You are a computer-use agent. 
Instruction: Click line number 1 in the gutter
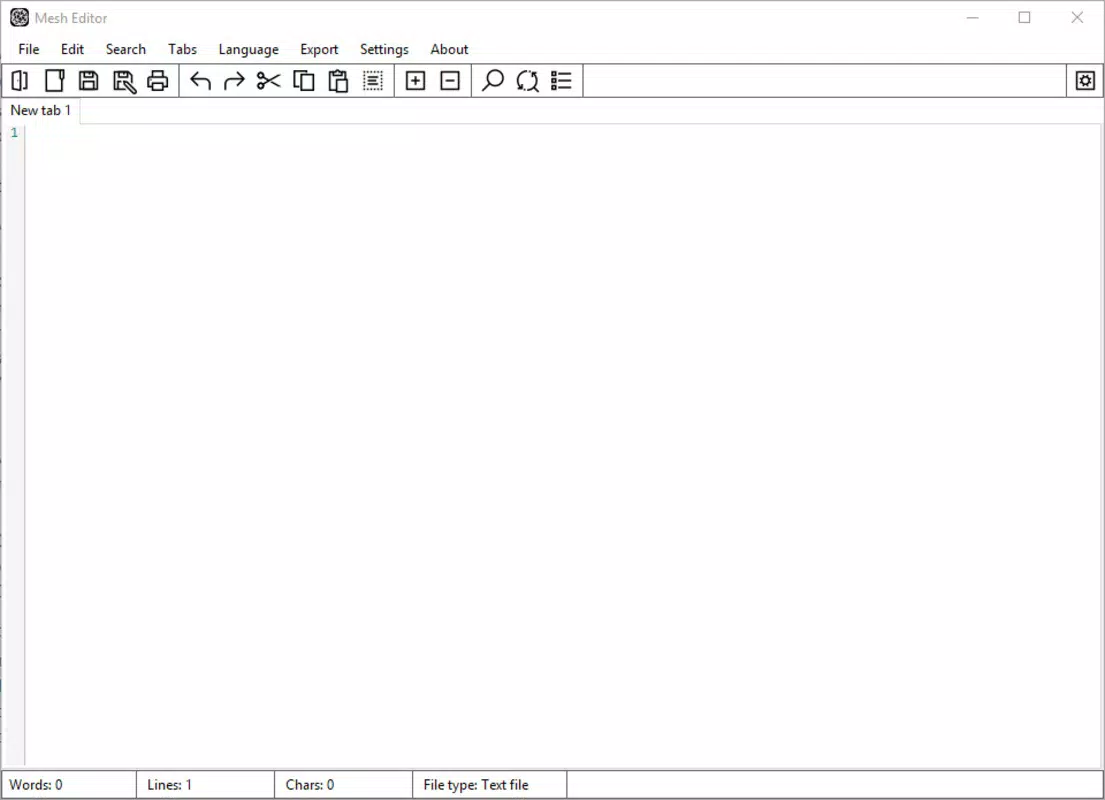[14, 133]
